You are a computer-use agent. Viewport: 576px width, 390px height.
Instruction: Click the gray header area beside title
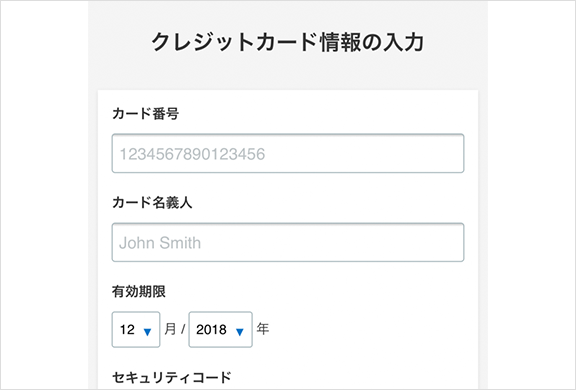456,41
